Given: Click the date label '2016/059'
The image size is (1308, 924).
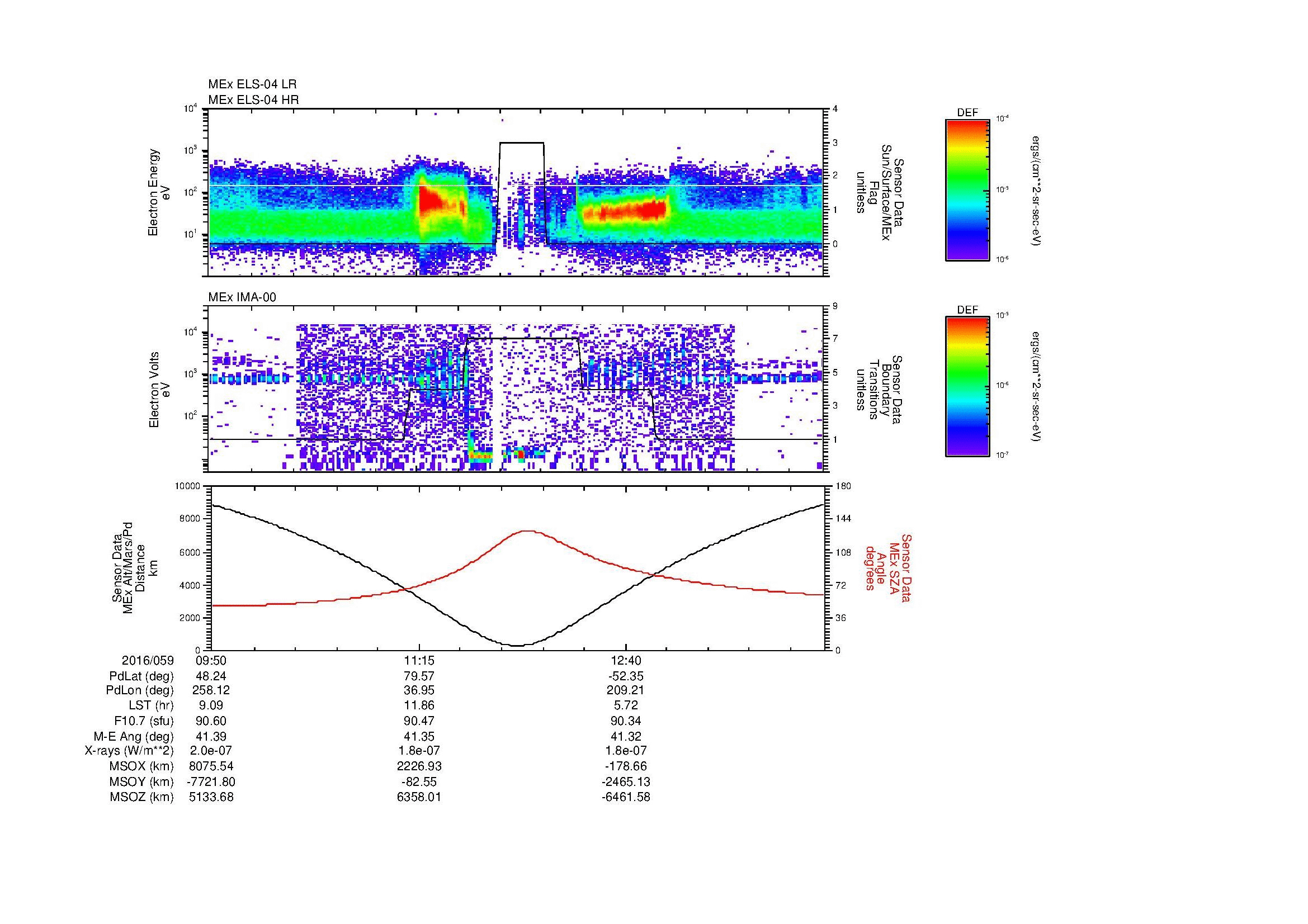Looking at the screenshot, I should coord(148,660).
